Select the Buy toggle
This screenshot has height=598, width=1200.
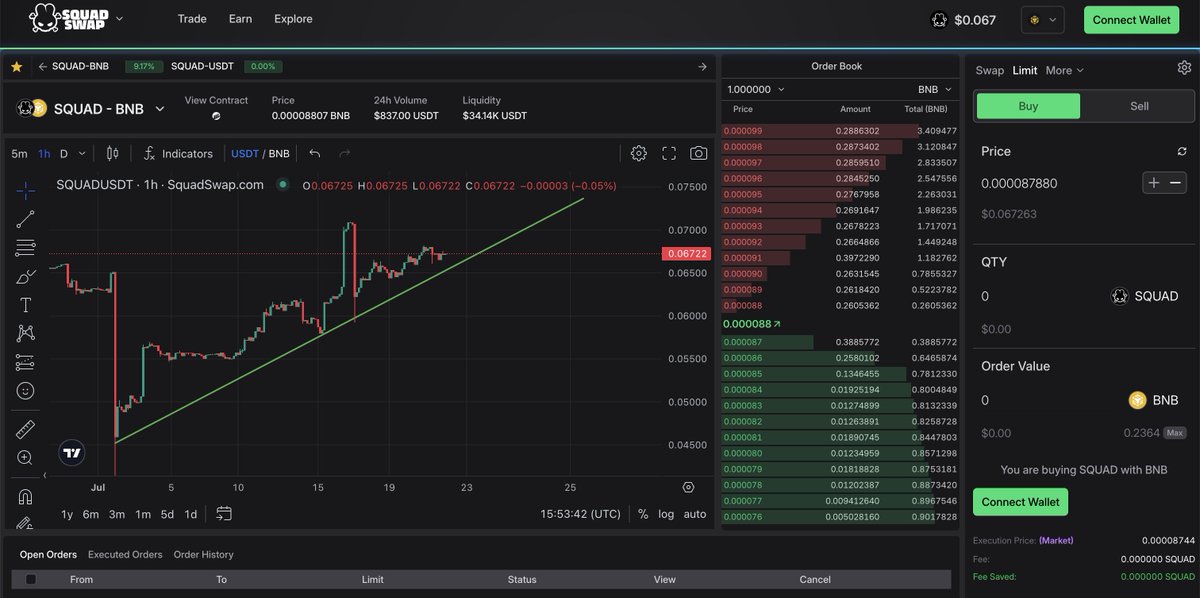[x=1028, y=106]
